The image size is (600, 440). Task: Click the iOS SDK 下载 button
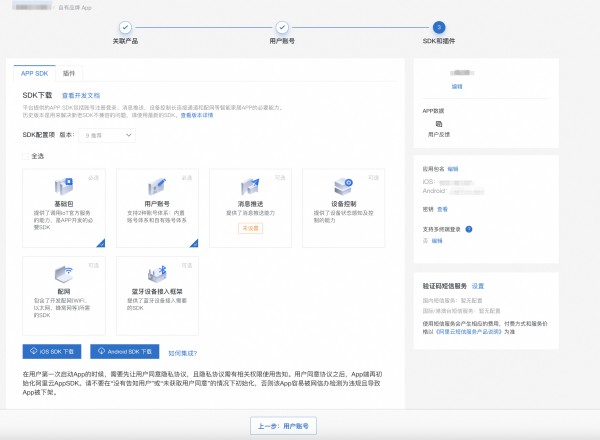coord(52,352)
